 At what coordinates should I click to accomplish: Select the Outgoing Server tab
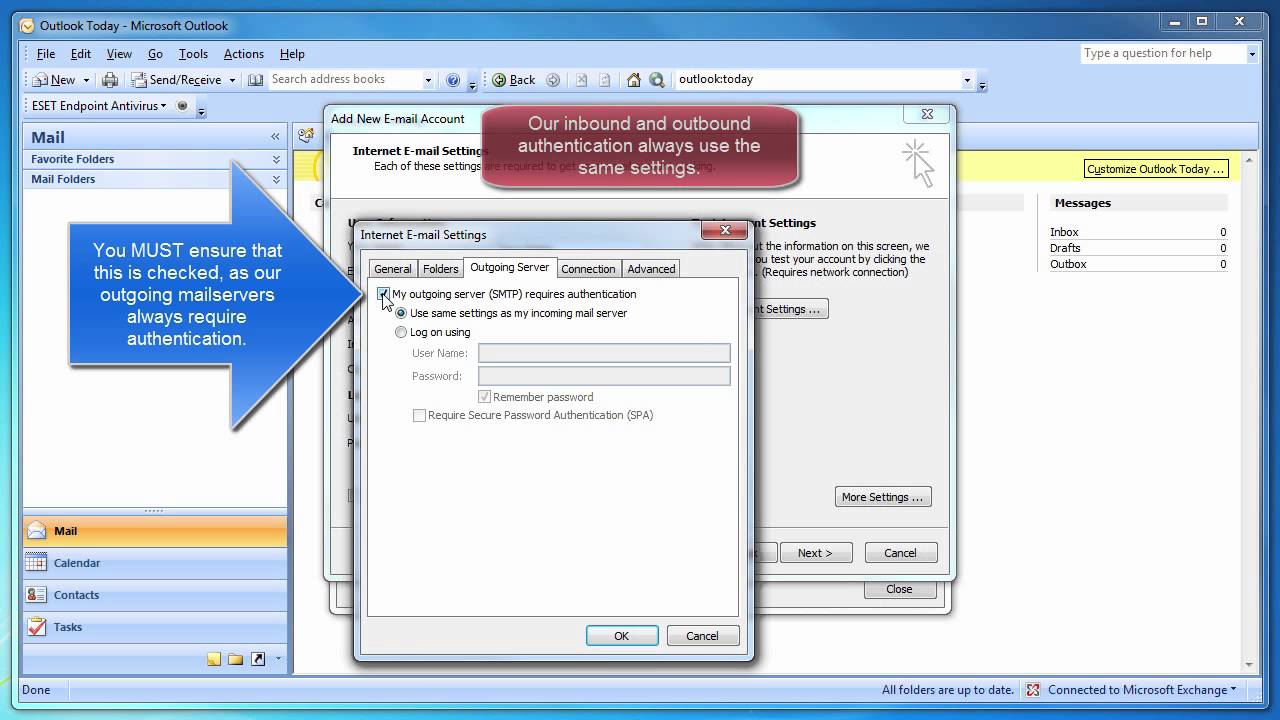click(x=509, y=267)
